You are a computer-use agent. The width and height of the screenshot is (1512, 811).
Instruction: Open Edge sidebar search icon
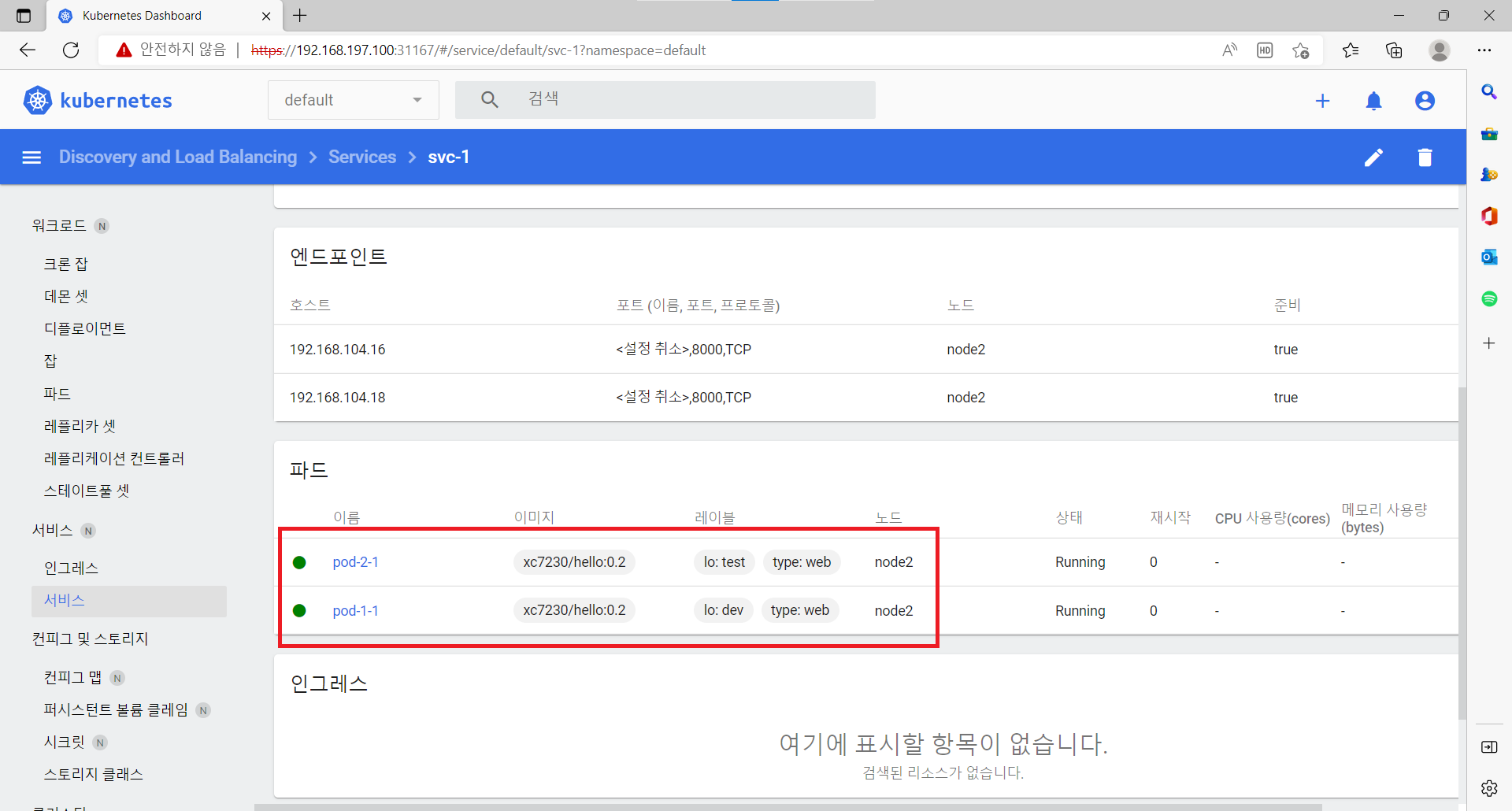pos(1489,92)
